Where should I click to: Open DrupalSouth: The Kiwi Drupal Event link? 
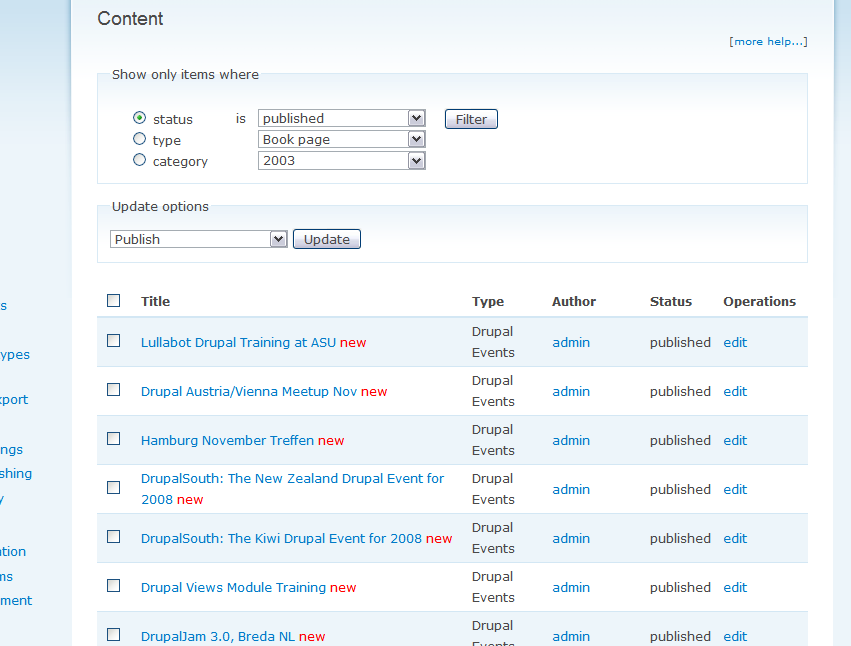[281, 538]
